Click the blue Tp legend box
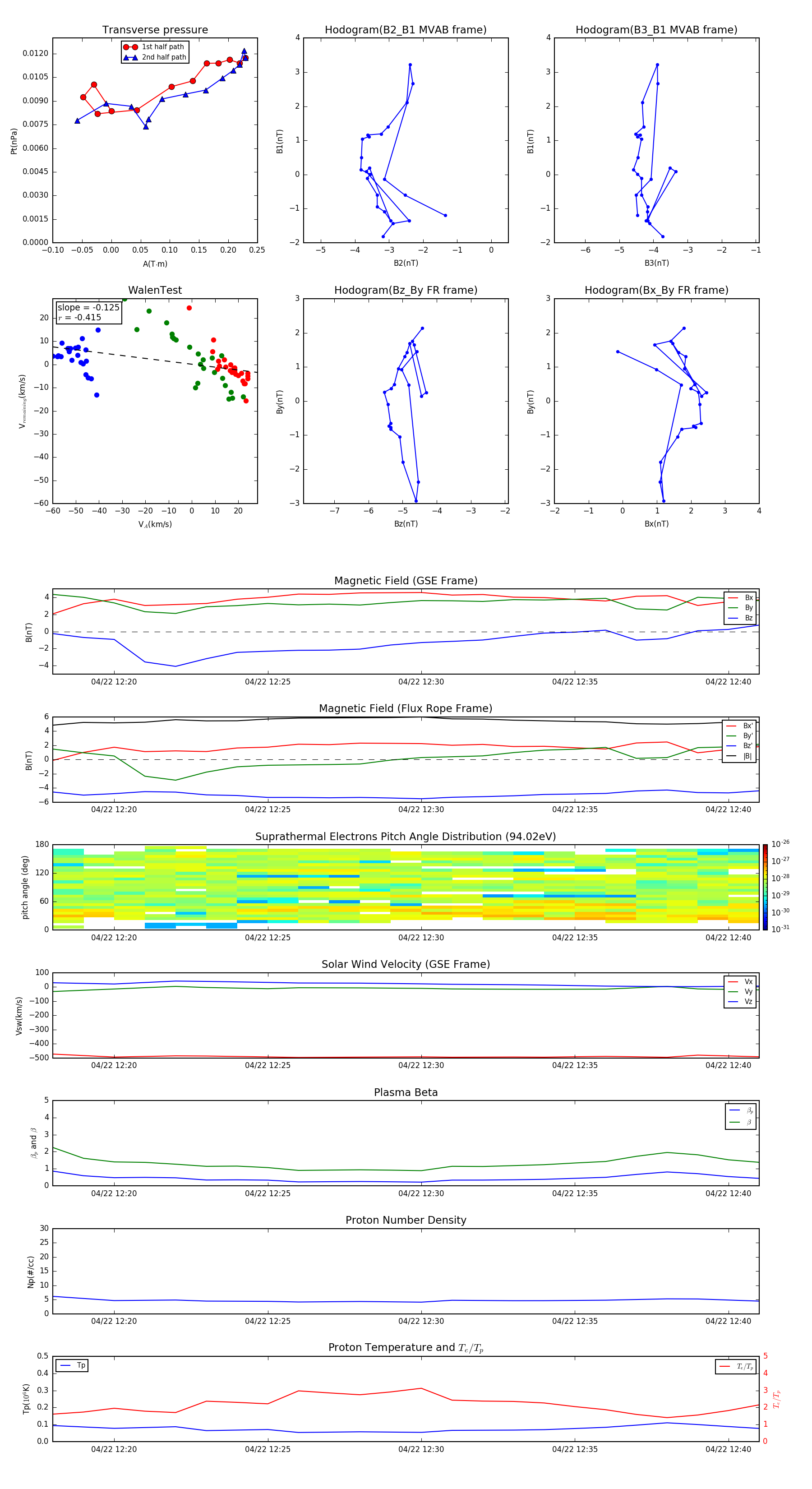Viewport: 812px width, 1489px height. tap(72, 1366)
